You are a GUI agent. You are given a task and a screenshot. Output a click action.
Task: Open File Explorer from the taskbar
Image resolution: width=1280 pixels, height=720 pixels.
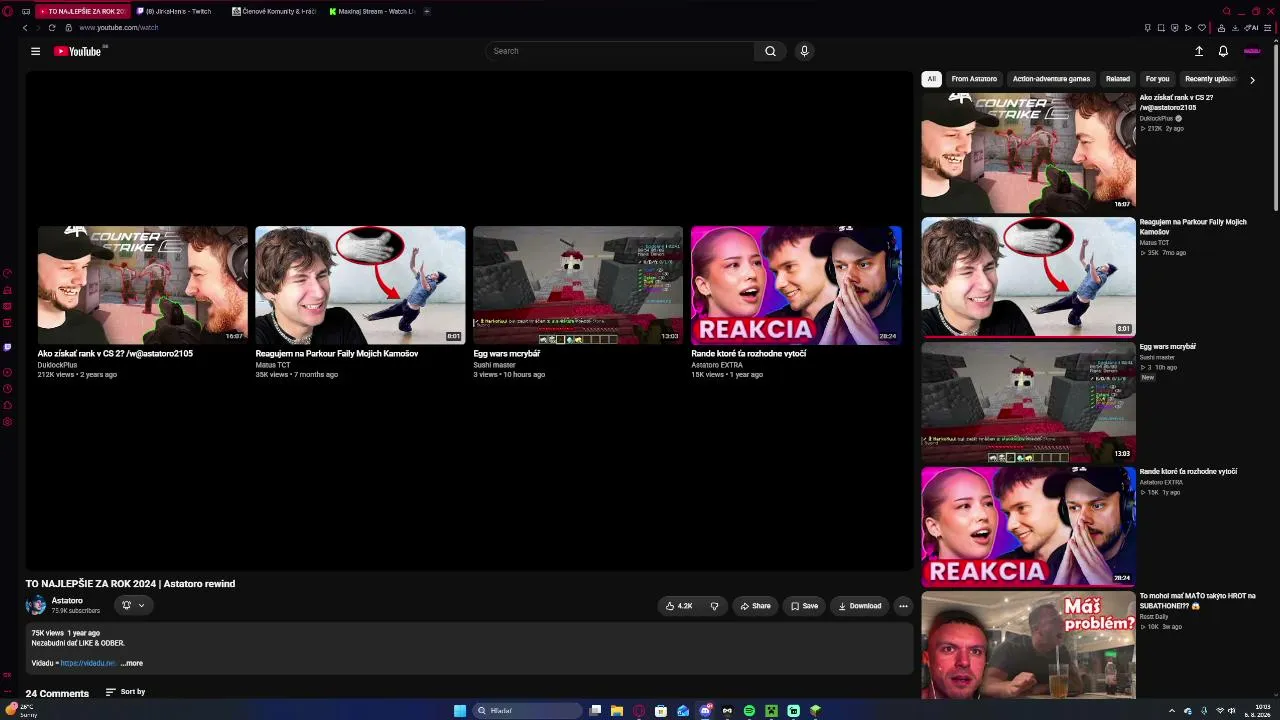coord(617,711)
